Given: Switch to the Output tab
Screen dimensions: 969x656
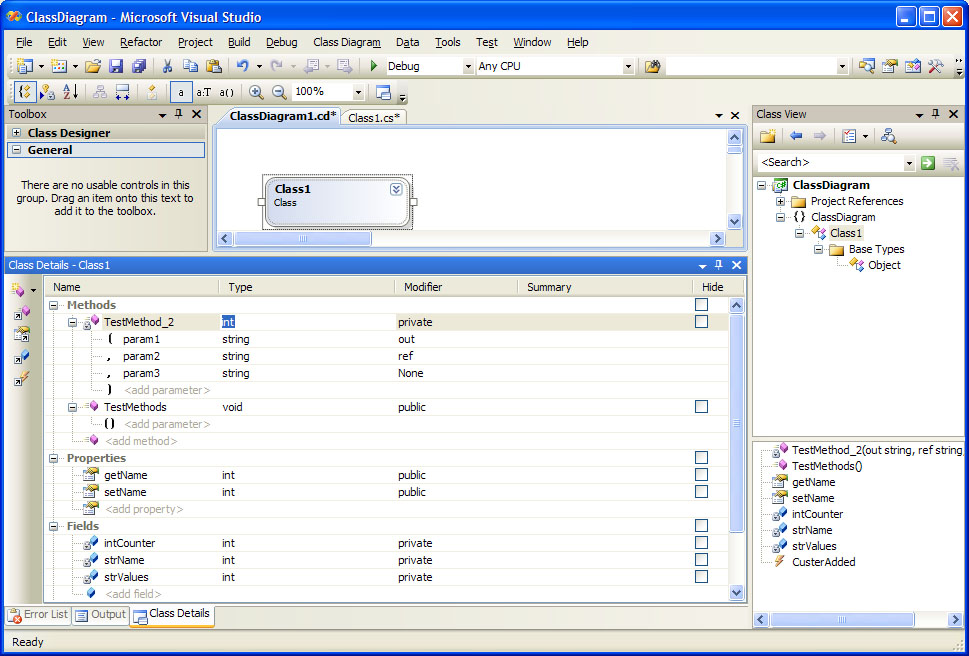Looking at the screenshot, I should pos(101,615).
